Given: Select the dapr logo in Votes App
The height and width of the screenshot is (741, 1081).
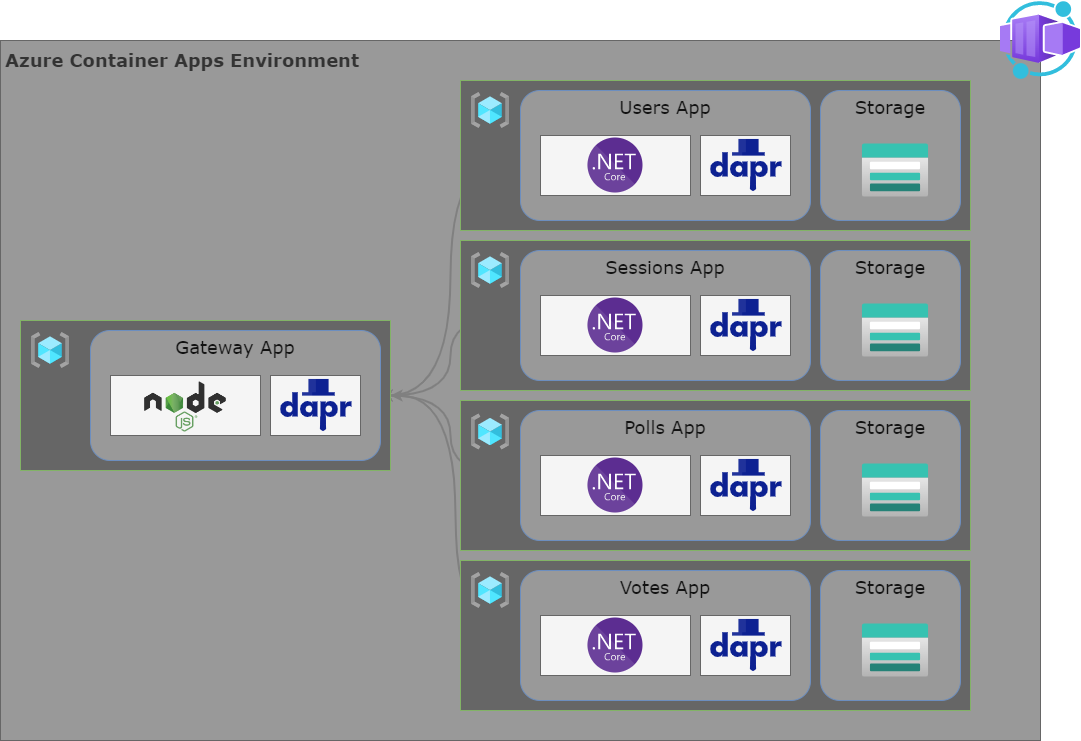Looking at the screenshot, I should pos(745,645).
